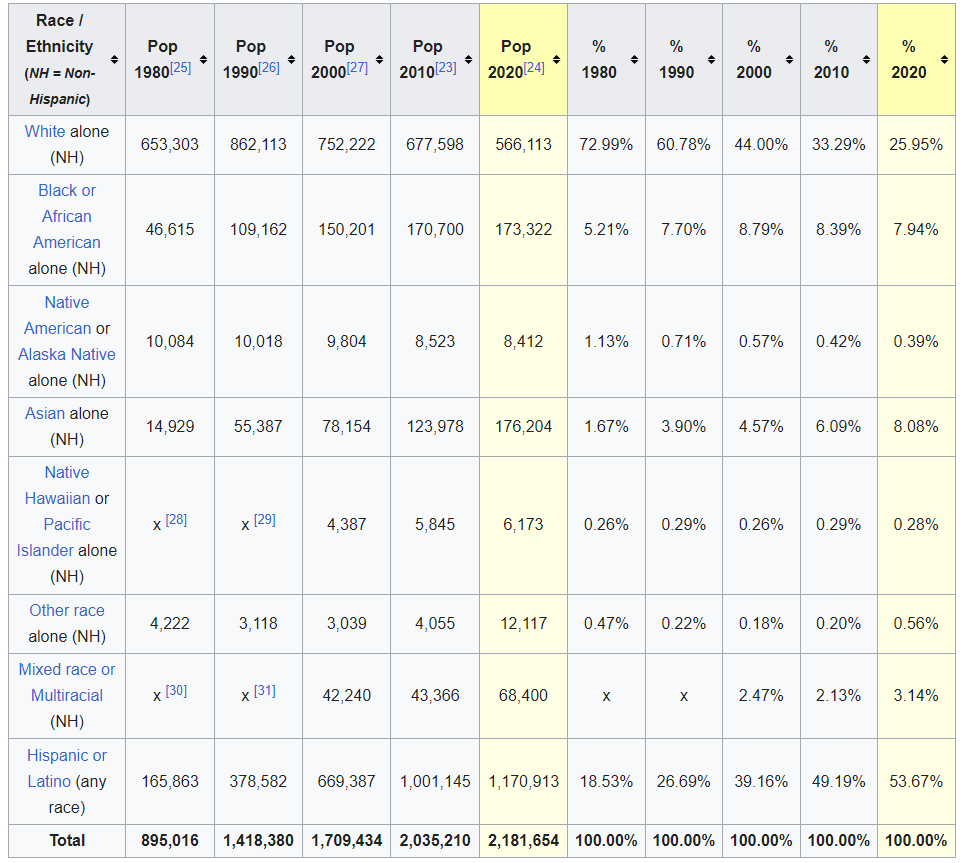This screenshot has width=970, height=863.
Task: Open footnote [30] in Multiracial row
Action: tap(176, 690)
